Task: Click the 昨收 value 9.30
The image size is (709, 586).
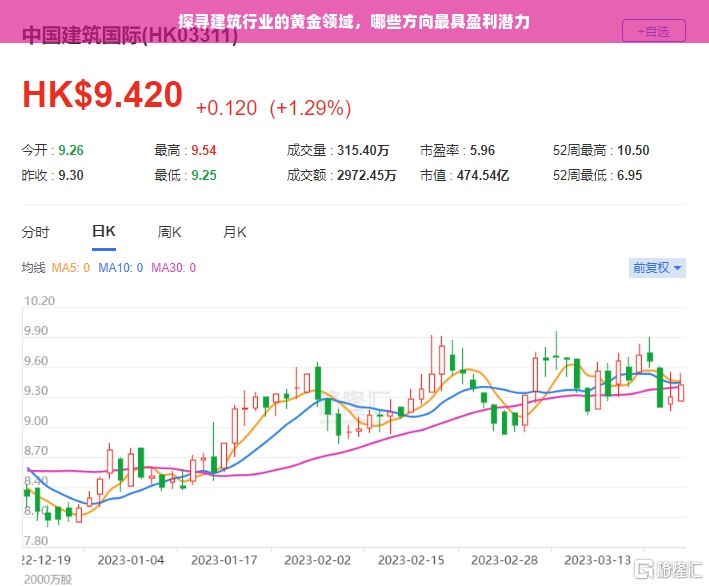Action: (71, 175)
